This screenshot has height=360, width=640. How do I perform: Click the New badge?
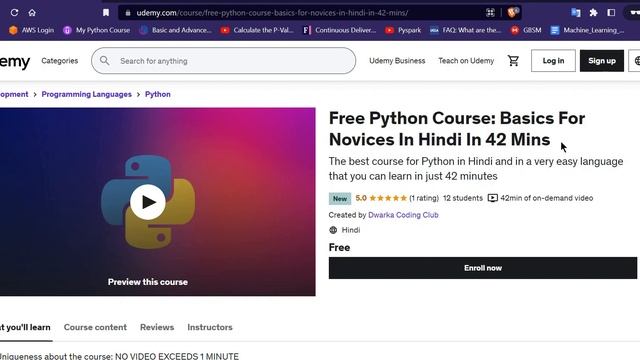point(340,199)
